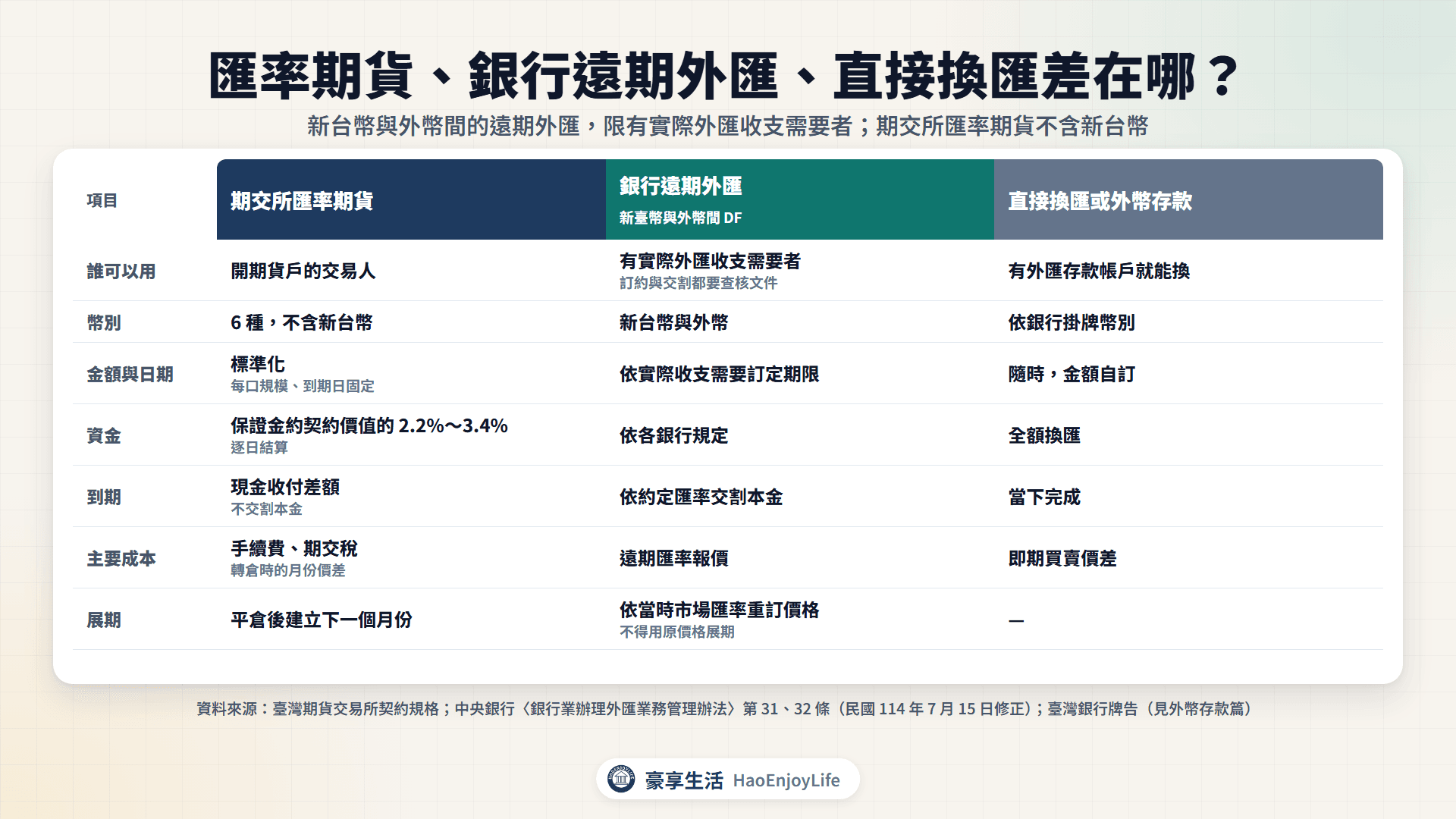This screenshot has width=1456, height=819.
Task: Click the cell 開期貨戶的交易人
Action: [303, 271]
